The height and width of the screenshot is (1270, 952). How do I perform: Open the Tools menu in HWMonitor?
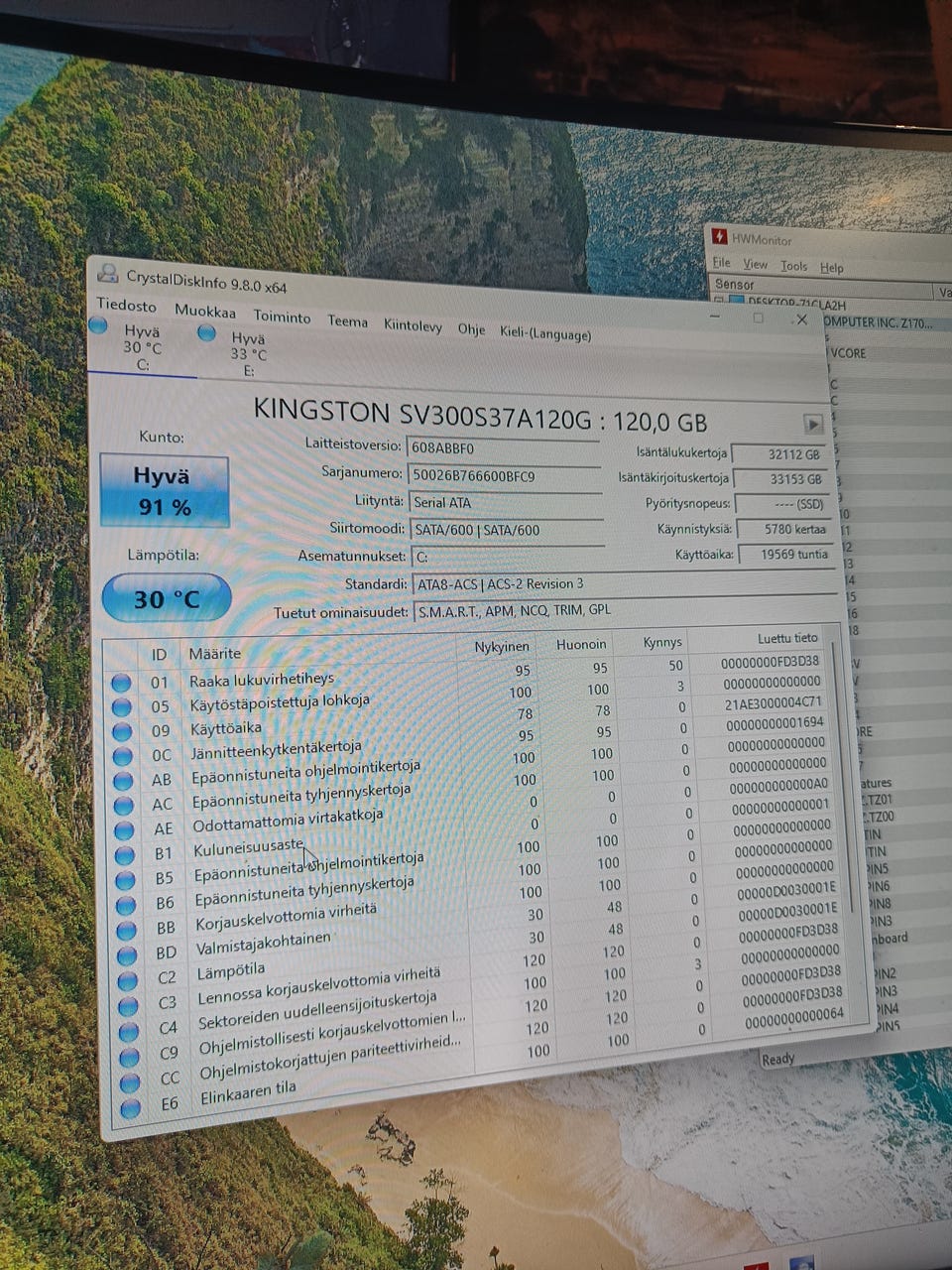793,266
